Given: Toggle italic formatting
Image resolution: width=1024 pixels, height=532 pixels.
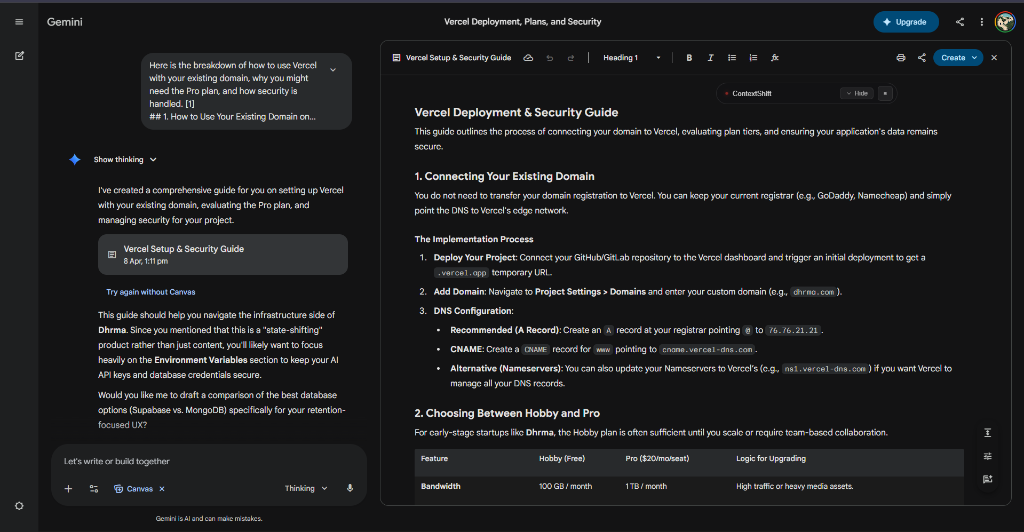Looking at the screenshot, I should pyautogui.click(x=710, y=57).
